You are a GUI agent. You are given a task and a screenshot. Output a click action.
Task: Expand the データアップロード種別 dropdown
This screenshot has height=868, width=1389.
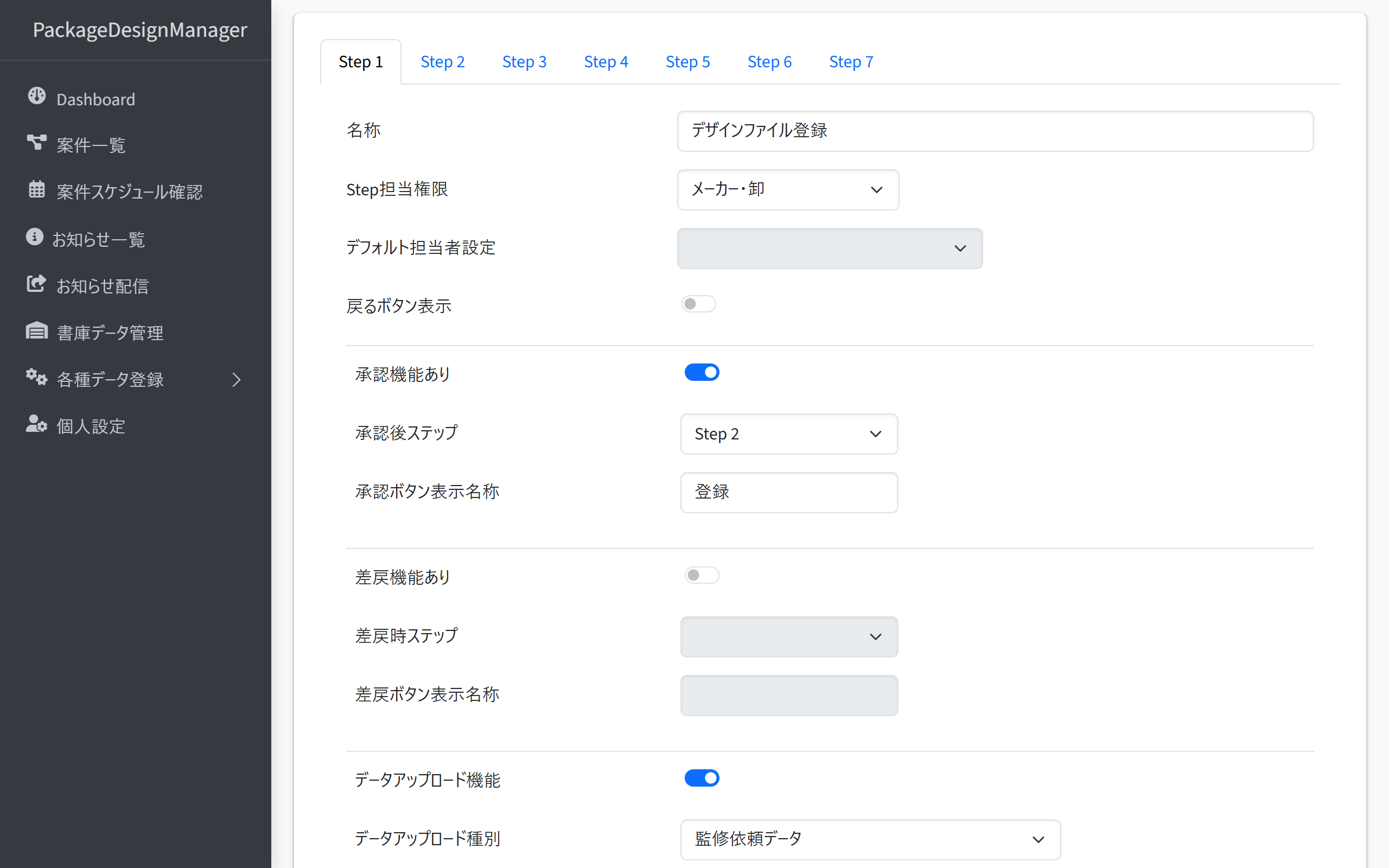[x=870, y=839]
